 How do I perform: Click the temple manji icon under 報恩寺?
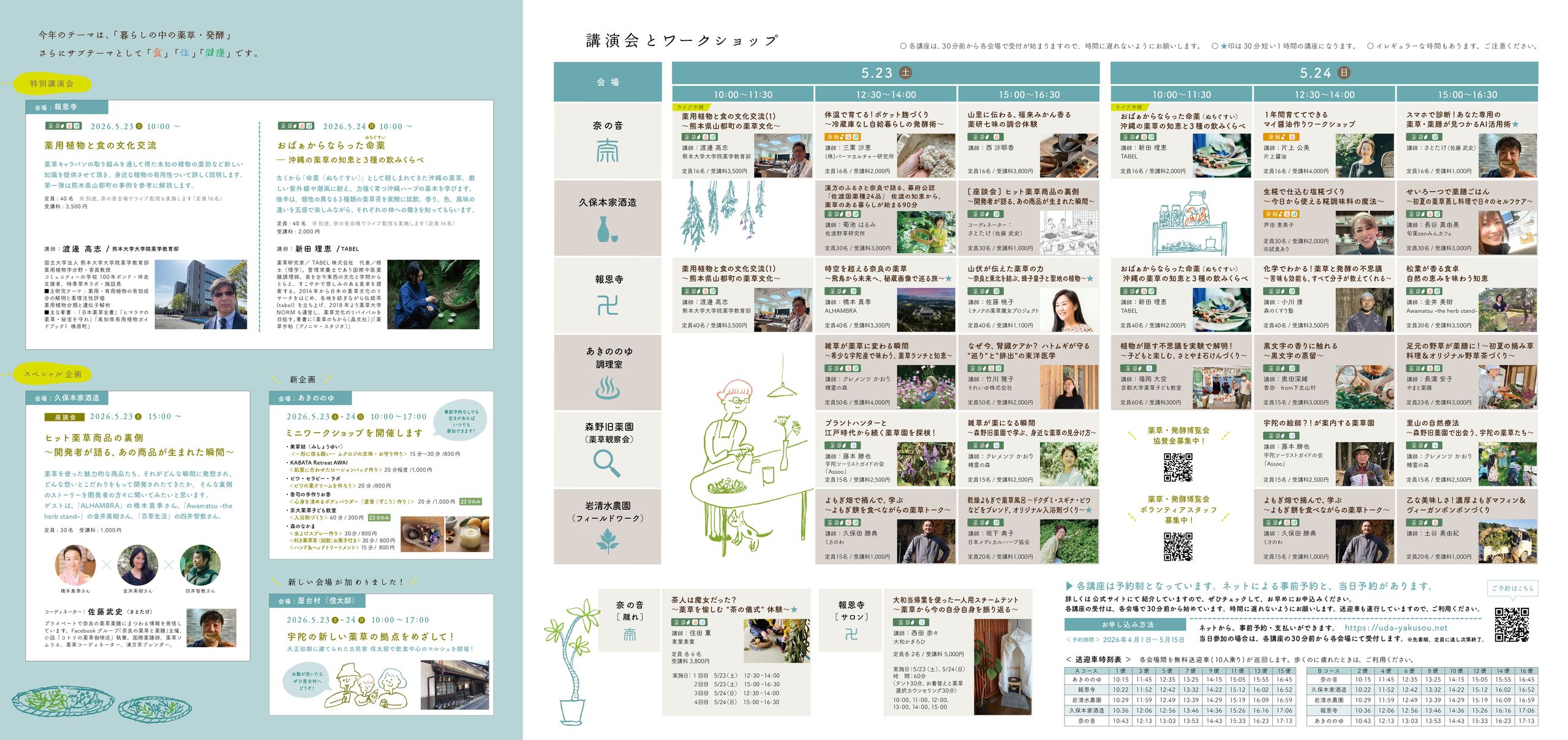coord(607,305)
